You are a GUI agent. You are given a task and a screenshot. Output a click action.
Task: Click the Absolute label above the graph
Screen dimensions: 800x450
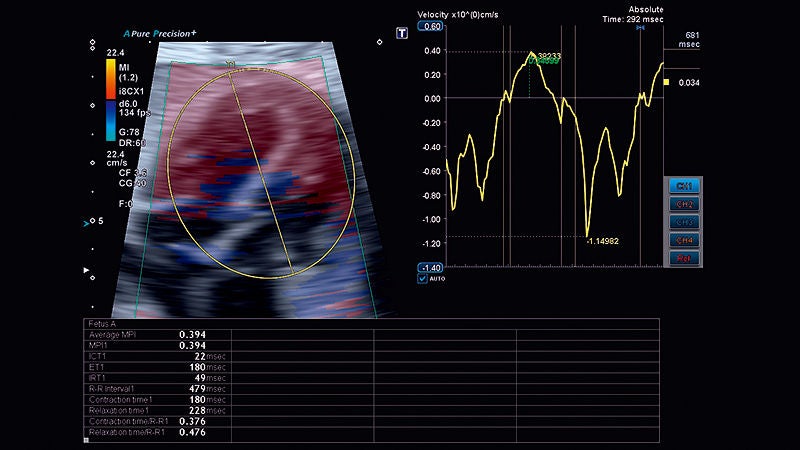(x=646, y=9)
